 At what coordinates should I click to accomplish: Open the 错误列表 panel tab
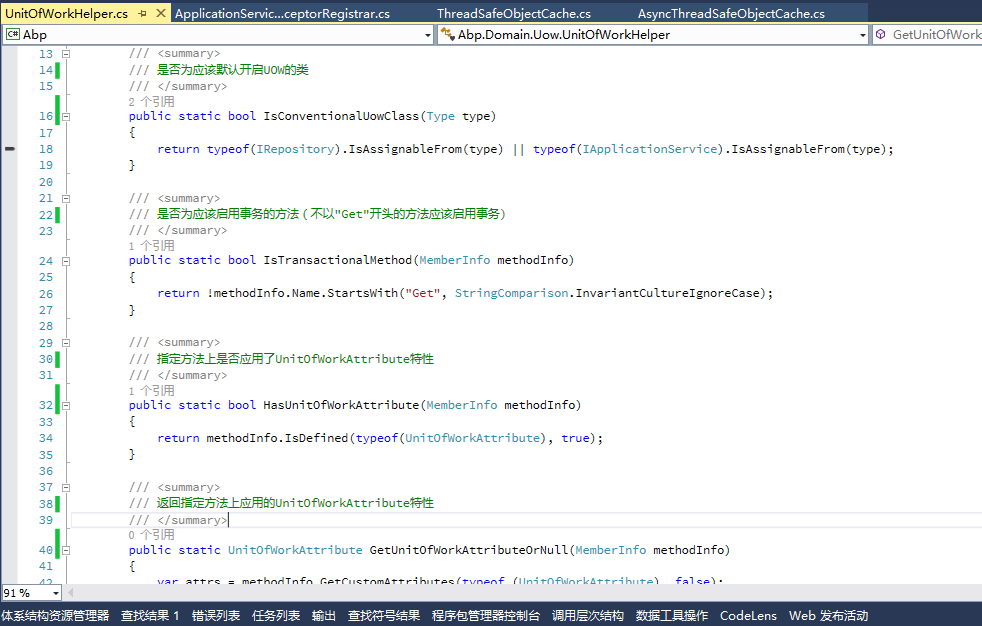(215, 616)
